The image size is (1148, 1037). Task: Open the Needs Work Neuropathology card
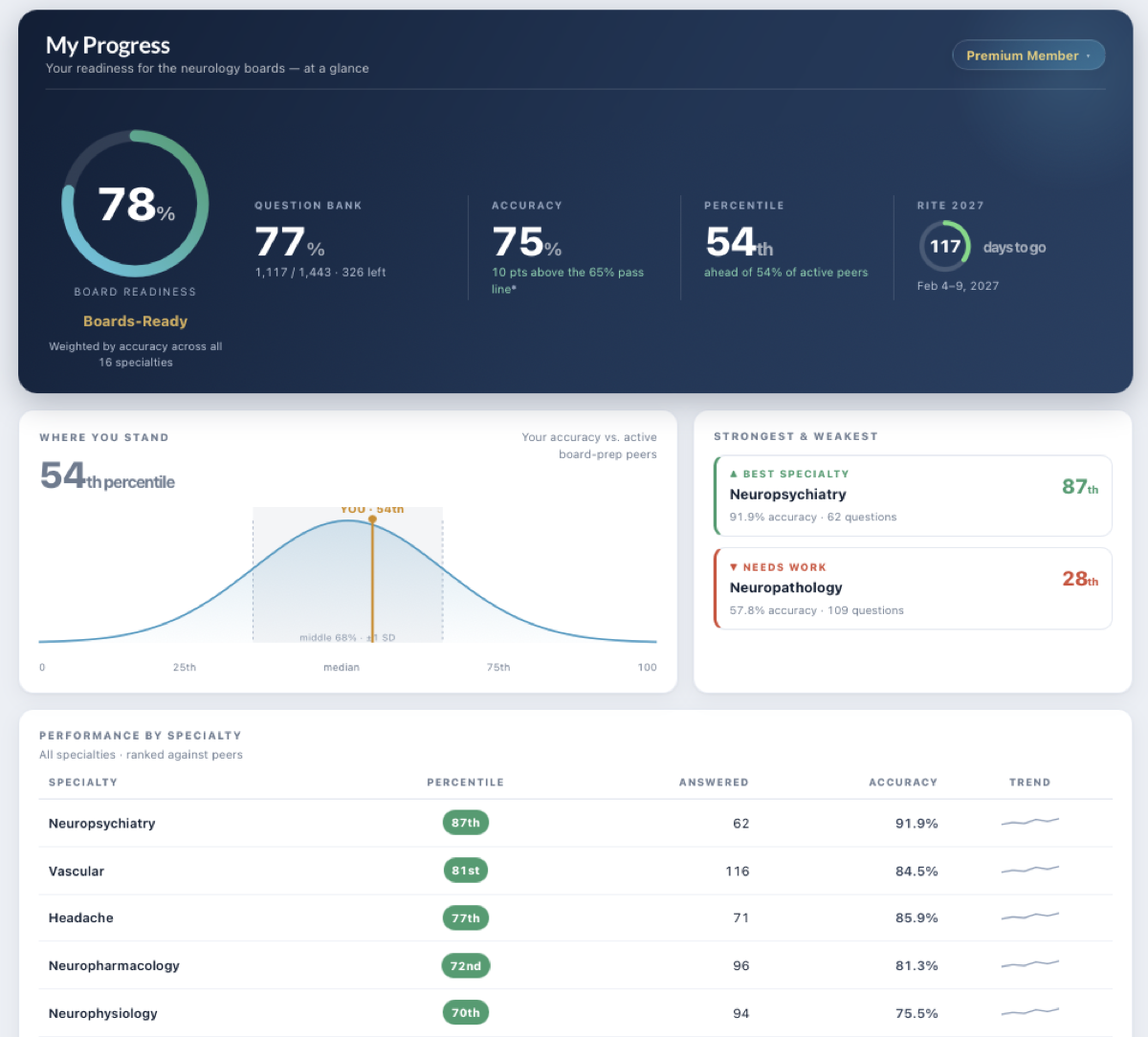click(913, 588)
